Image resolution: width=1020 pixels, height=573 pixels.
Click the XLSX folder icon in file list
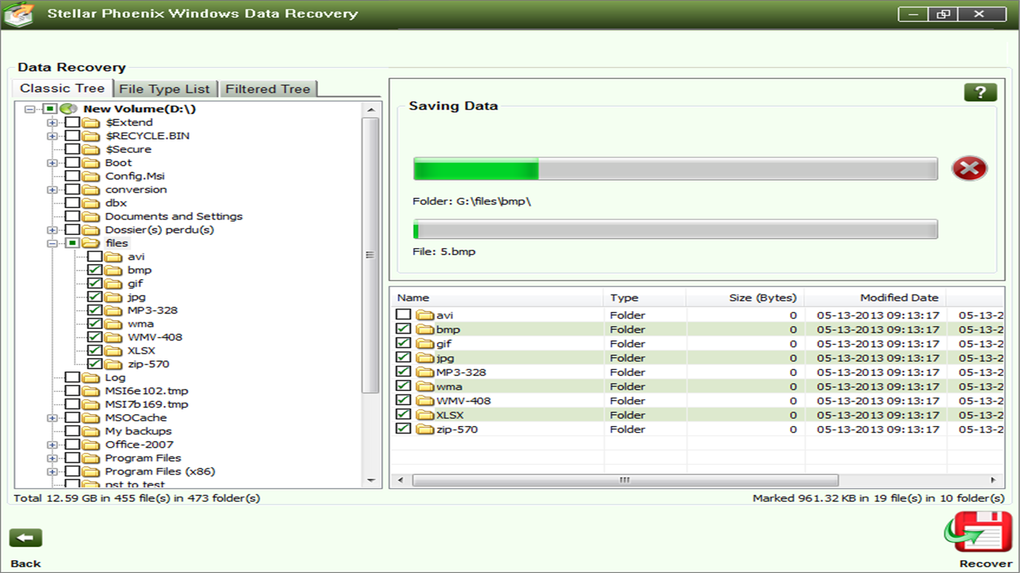tap(425, 416)
